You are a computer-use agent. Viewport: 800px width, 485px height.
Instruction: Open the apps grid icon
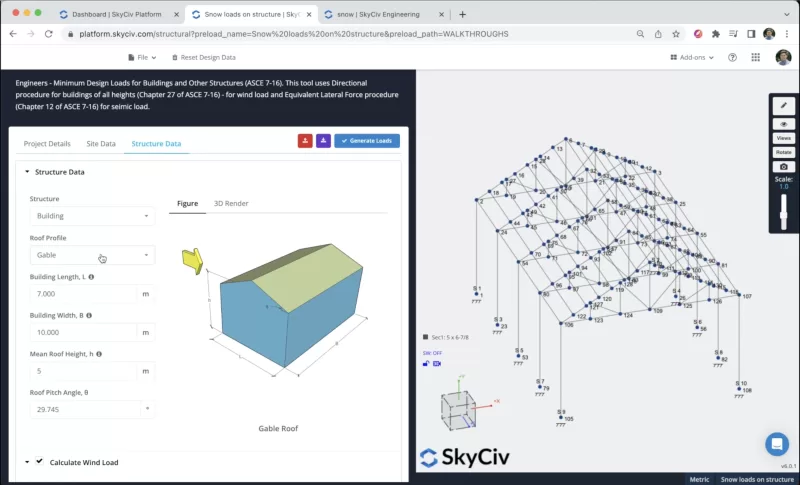pos(756,58)
